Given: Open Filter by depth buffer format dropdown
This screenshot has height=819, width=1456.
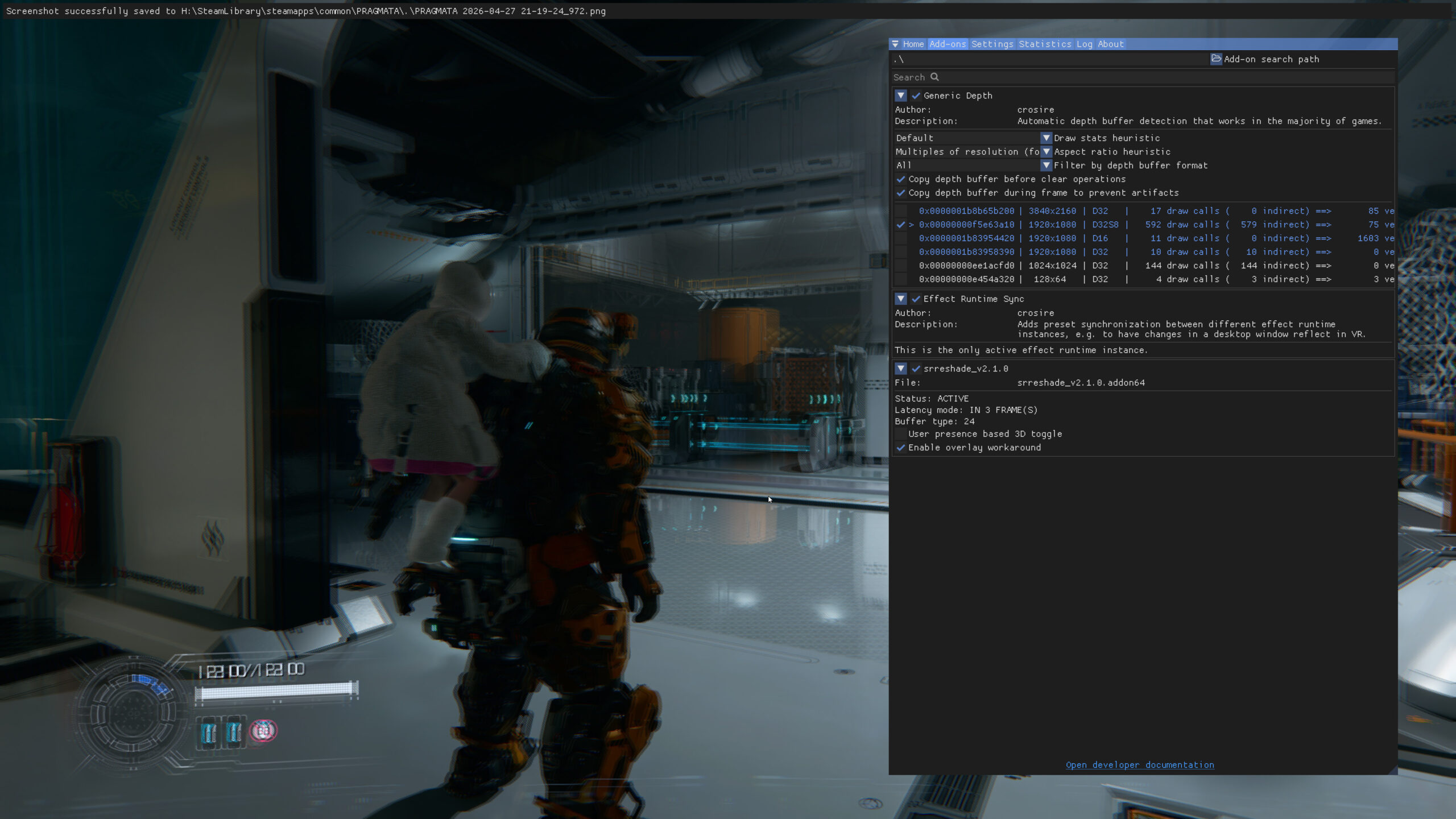Looking at the screenshot, I should click(1046, 166).
